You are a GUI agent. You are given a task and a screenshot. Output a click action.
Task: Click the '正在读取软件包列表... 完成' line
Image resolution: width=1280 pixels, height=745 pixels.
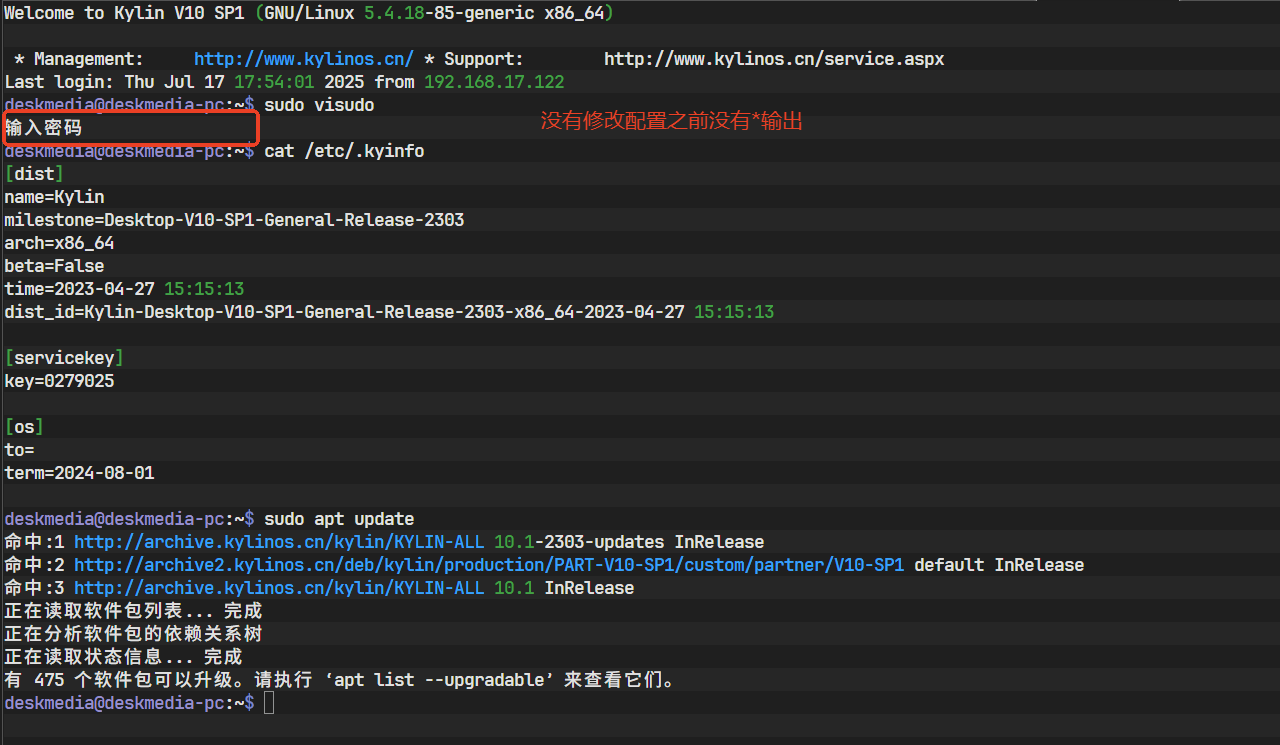133,611
